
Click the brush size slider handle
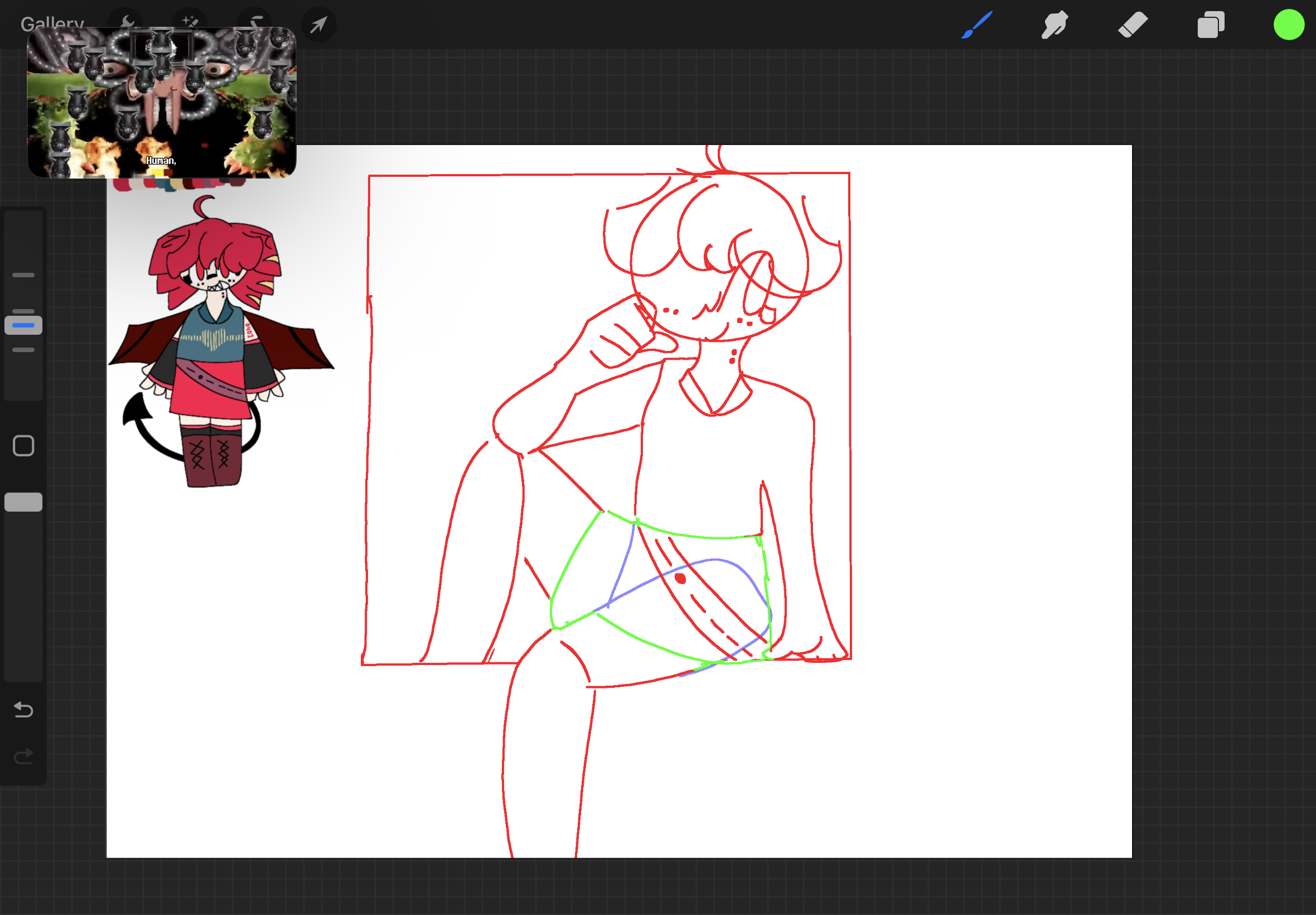coord(23,325)
